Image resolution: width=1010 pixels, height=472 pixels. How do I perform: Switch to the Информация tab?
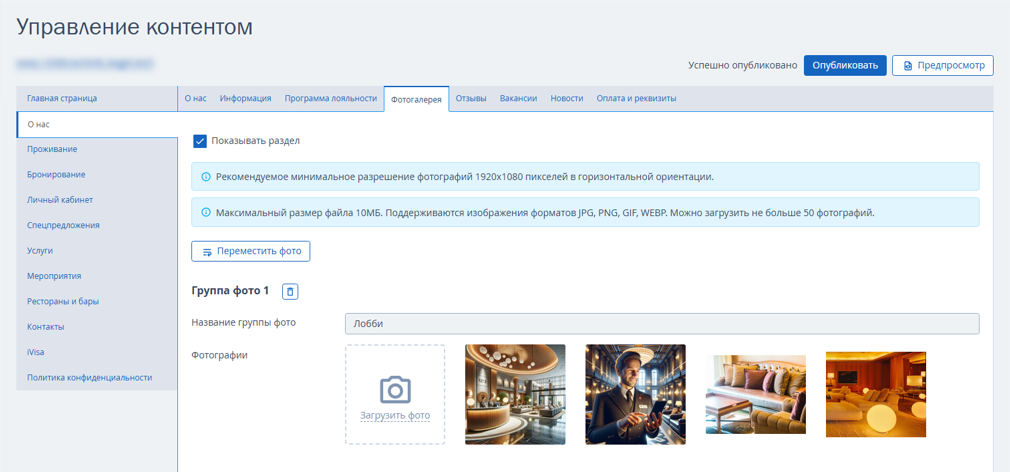coord(245,99)
